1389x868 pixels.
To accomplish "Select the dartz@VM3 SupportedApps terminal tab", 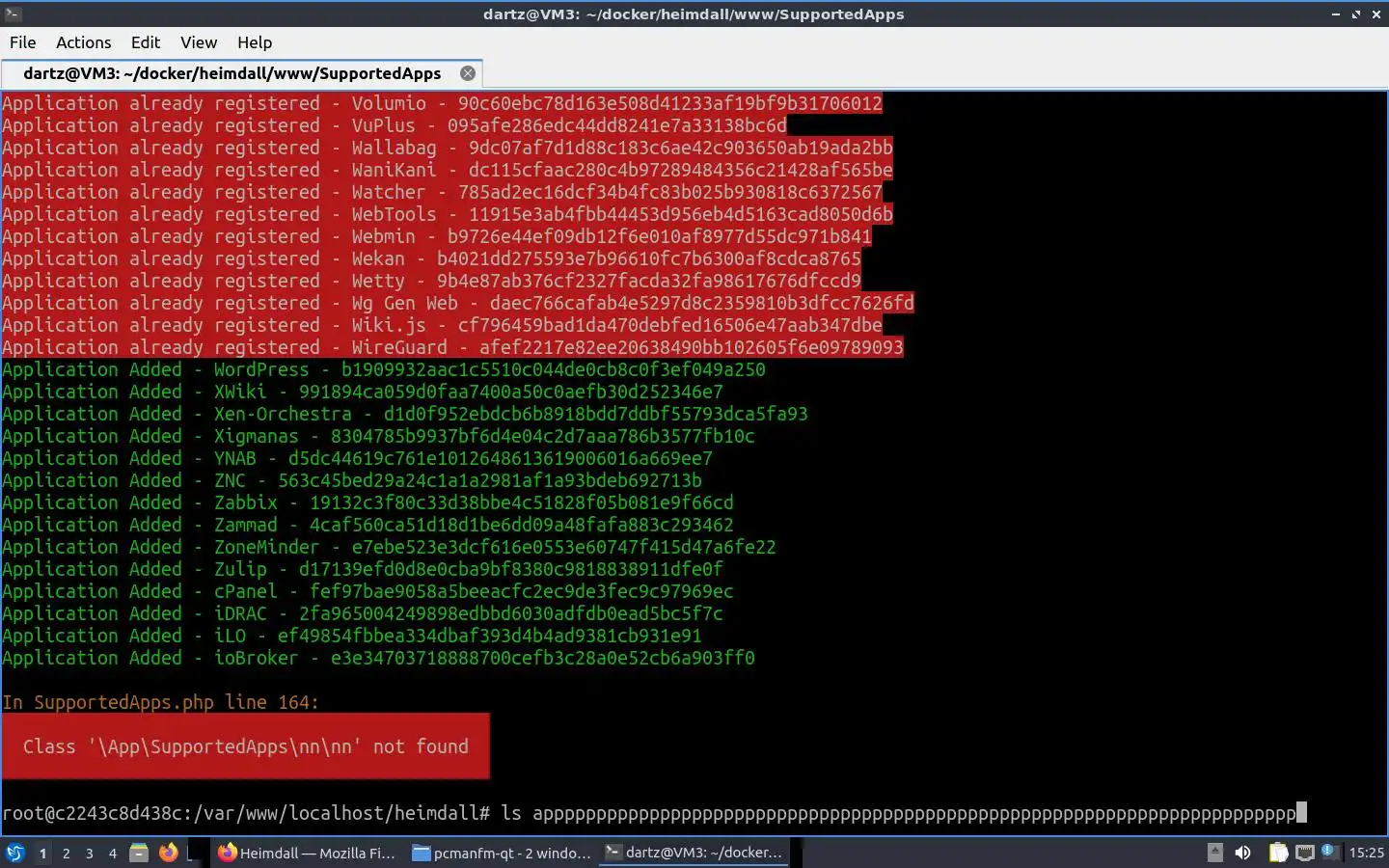I will [241, 73].
